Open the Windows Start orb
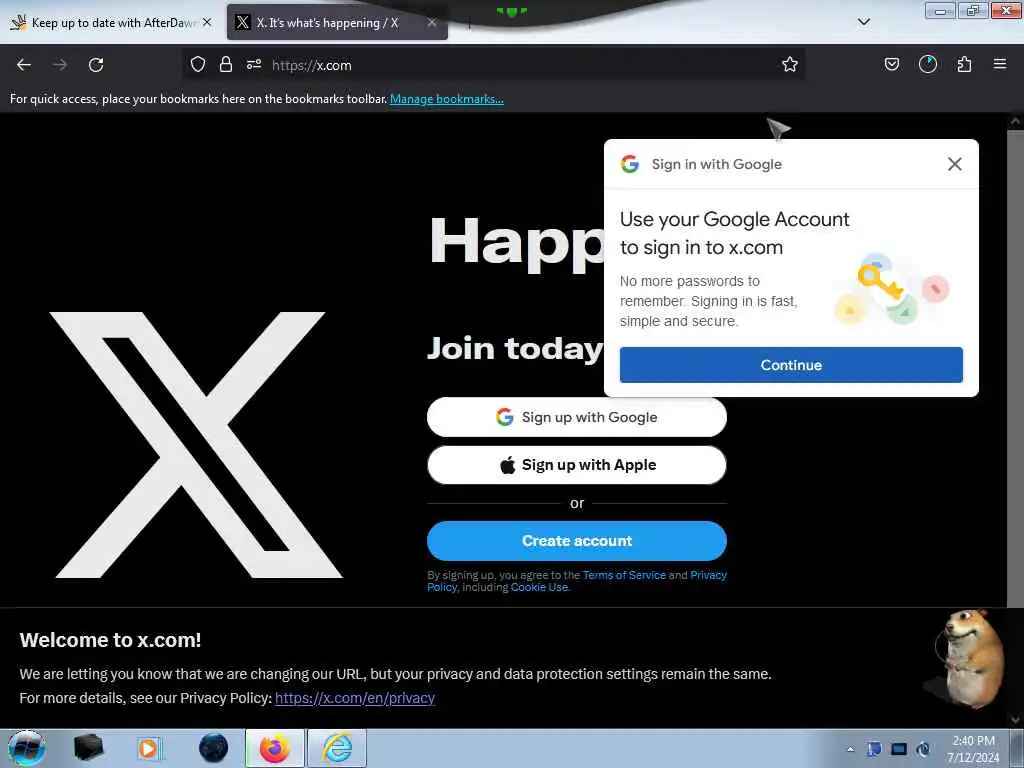 (27, 748)
